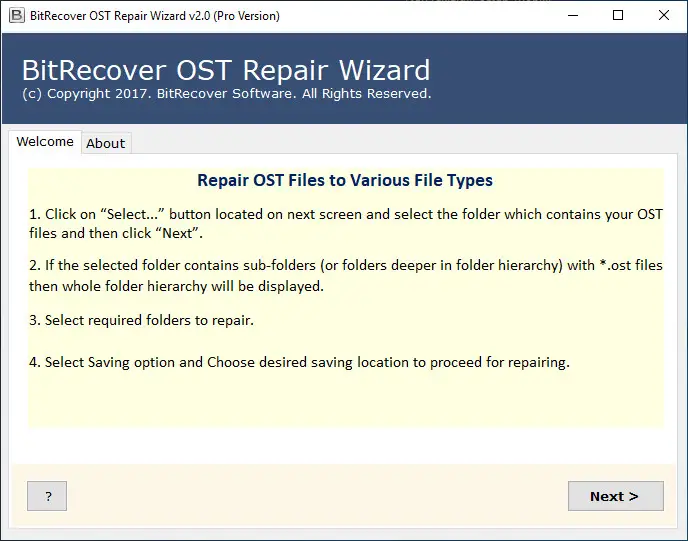Image resolution: width=688 pixels, height=541 pixels.
Task: Click the BitRecover logo icon in title bar
Action: 17,16
